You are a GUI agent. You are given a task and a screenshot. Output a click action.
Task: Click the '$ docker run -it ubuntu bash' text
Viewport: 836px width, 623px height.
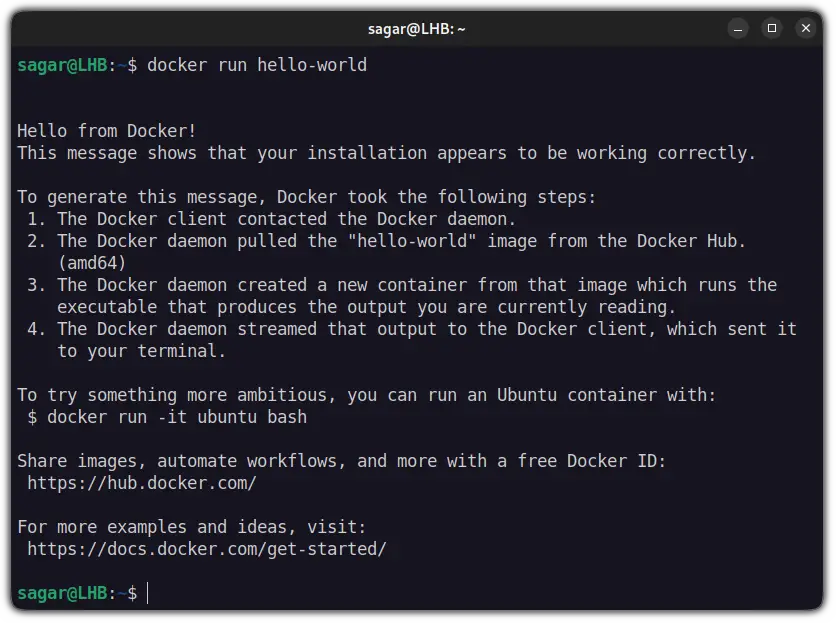167,417
